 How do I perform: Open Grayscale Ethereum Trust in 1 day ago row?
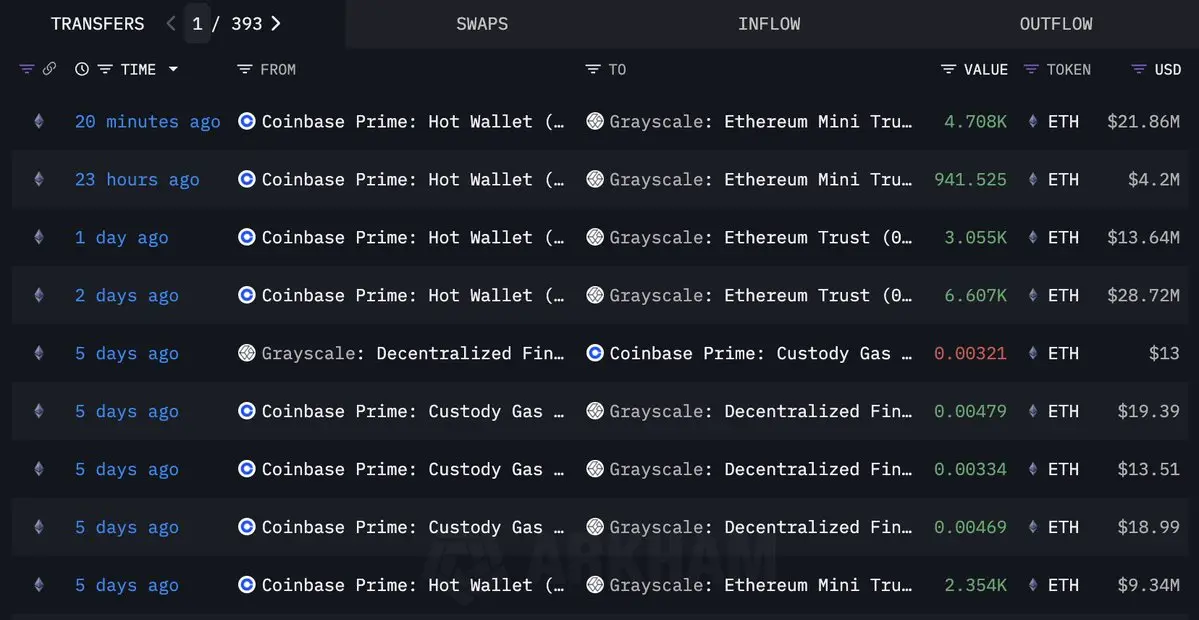(761, 237)
